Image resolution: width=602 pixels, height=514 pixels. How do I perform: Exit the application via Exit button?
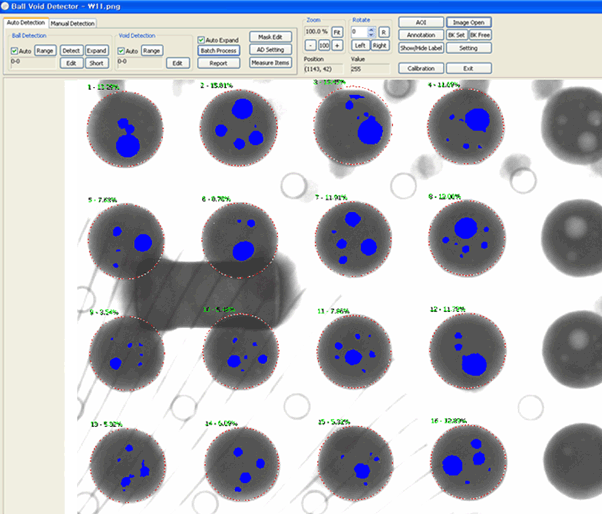(469, 68)
